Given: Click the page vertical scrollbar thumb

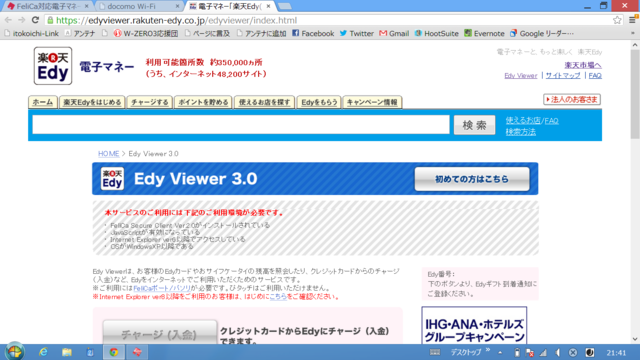Looking at the screenshot, I should [x=635, y=94].
